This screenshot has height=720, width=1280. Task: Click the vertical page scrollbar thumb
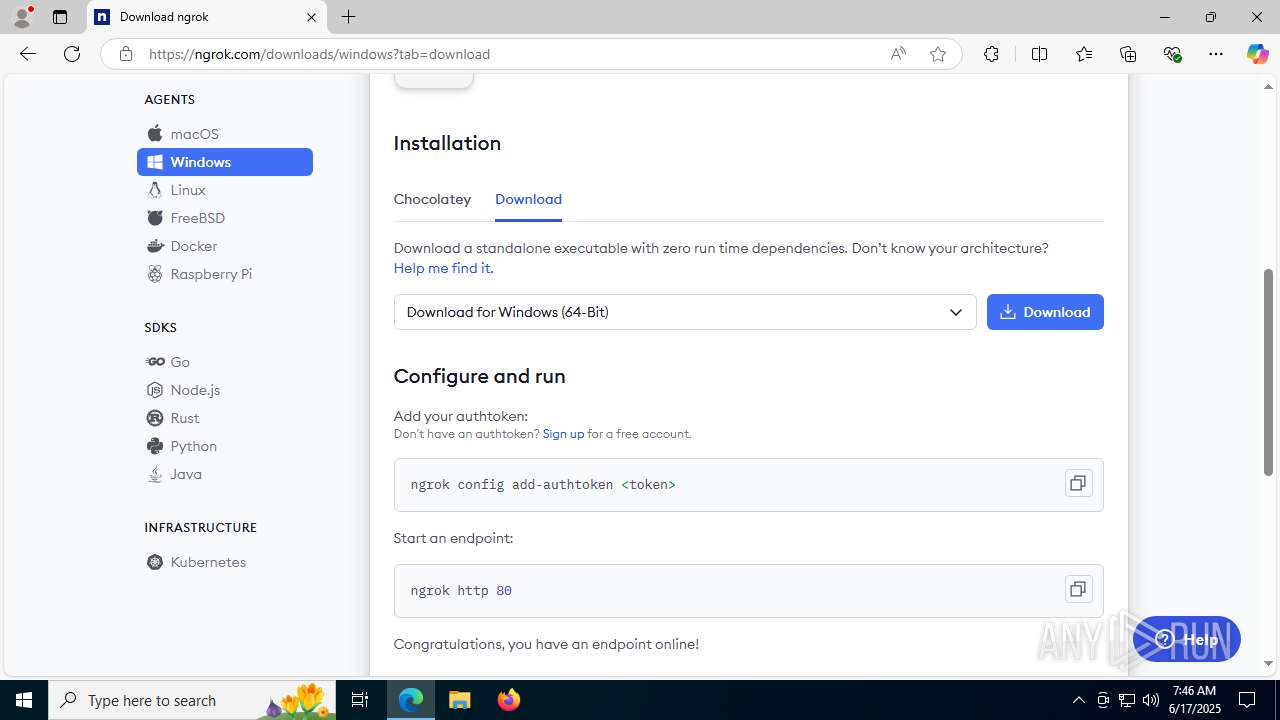1269,372
